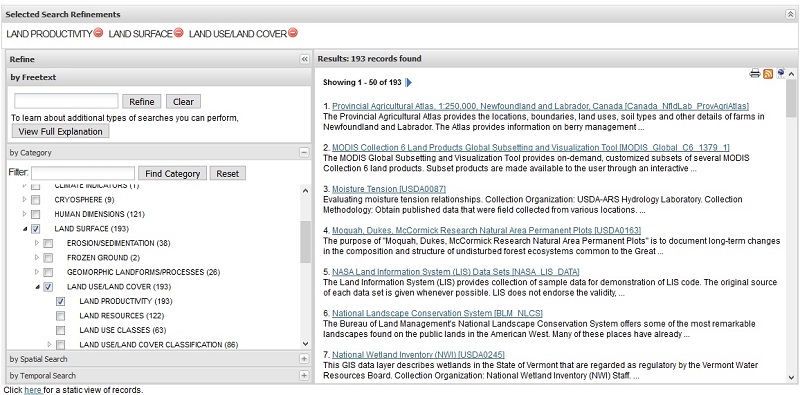Image resolution: width=800 pixels, height=395 pixels.
Task: Check the HUMAN DIMENSIONS checkbox
Action: pyautogui.click(x=35, y=214)
